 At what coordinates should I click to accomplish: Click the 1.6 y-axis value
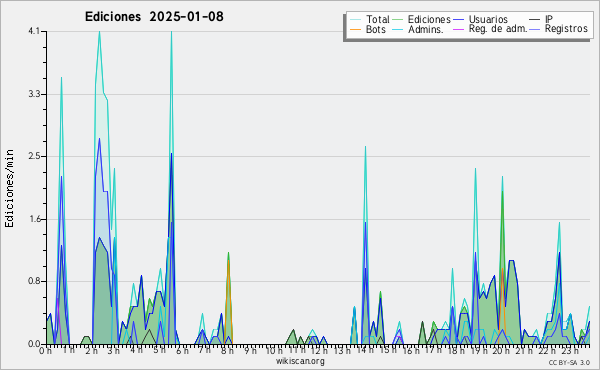[x=34, y=219]
